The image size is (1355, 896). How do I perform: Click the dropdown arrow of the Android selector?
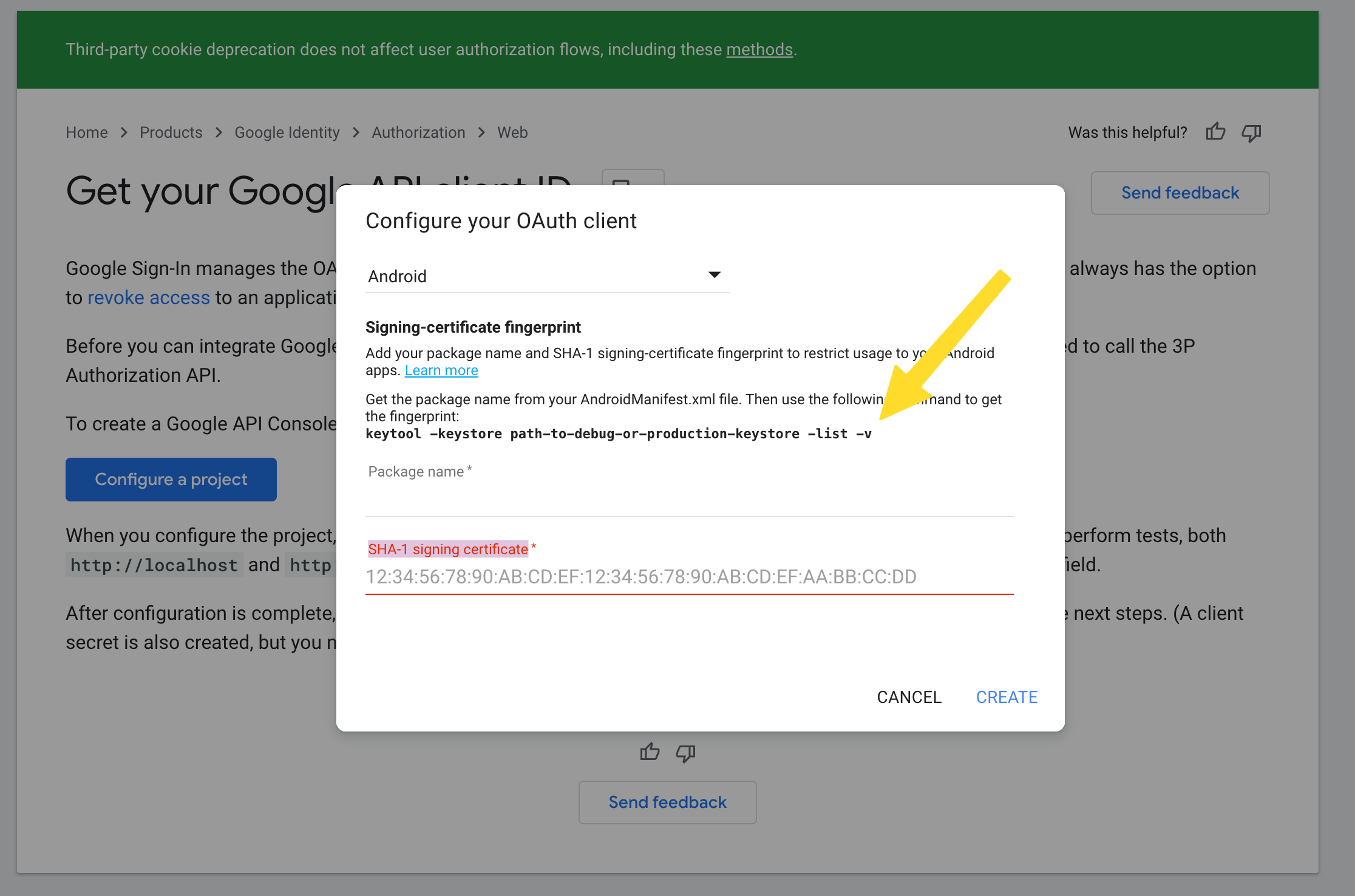(x=715, y=275)
